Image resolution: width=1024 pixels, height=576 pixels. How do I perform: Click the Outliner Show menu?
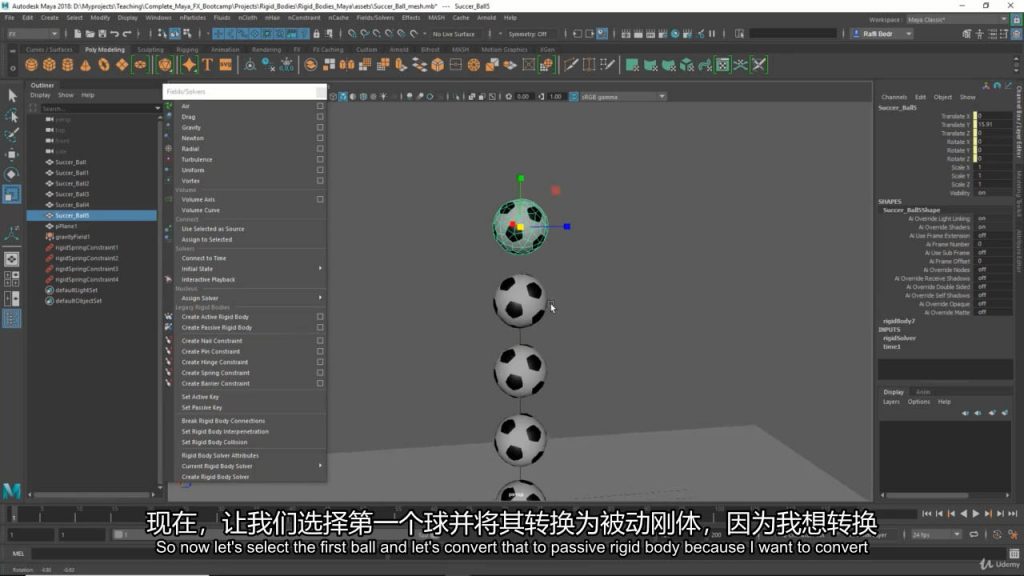pyautogui.click(x=65, y=95)
